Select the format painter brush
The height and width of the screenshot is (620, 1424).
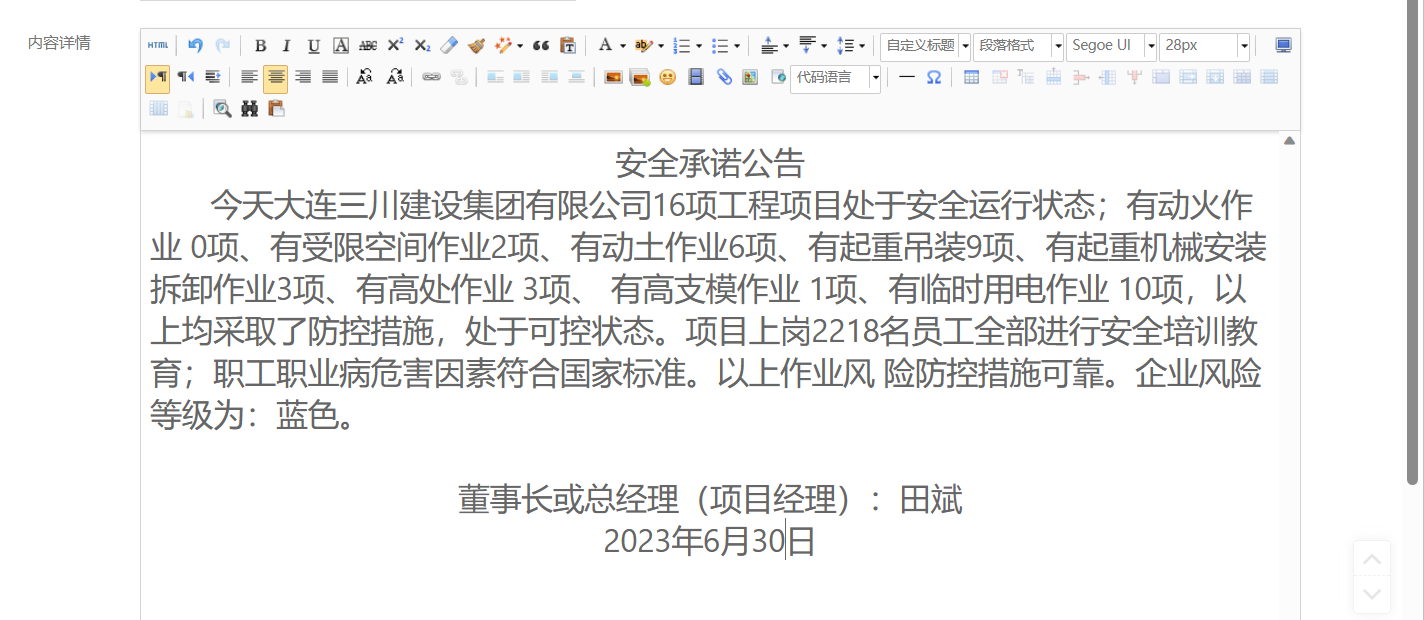(x=476, y=45)
